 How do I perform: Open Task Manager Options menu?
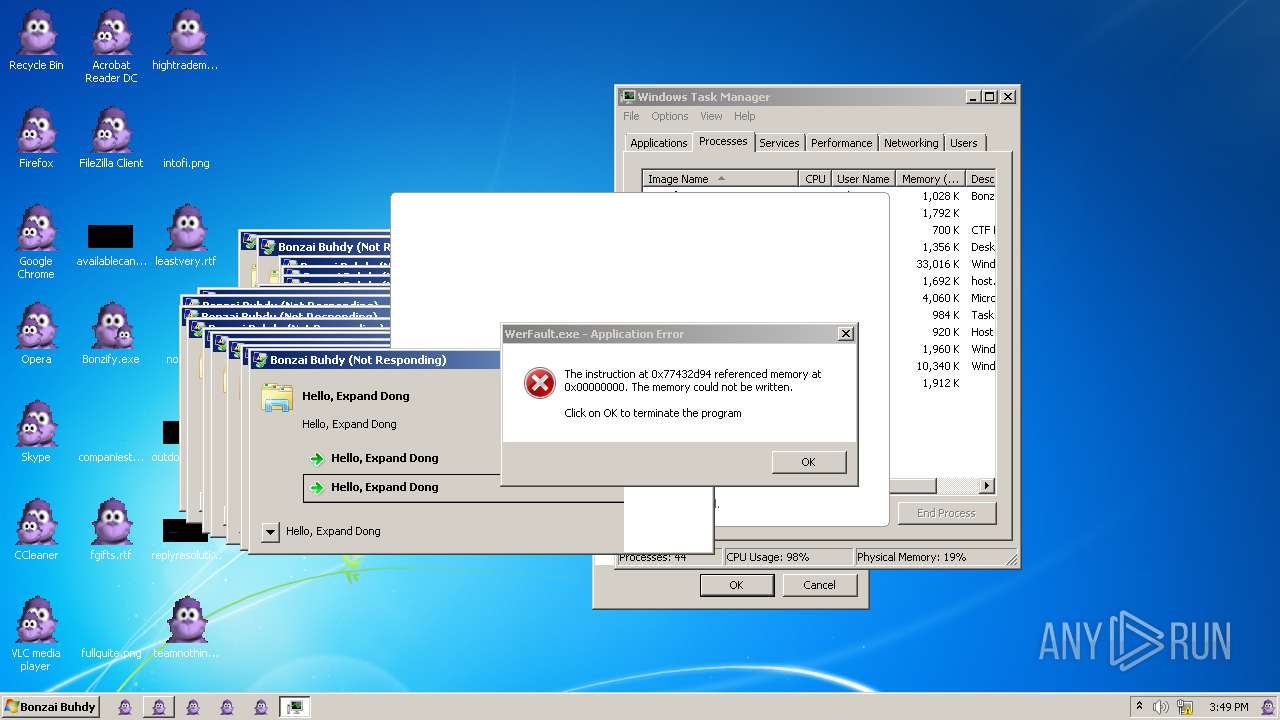point(670,116)
